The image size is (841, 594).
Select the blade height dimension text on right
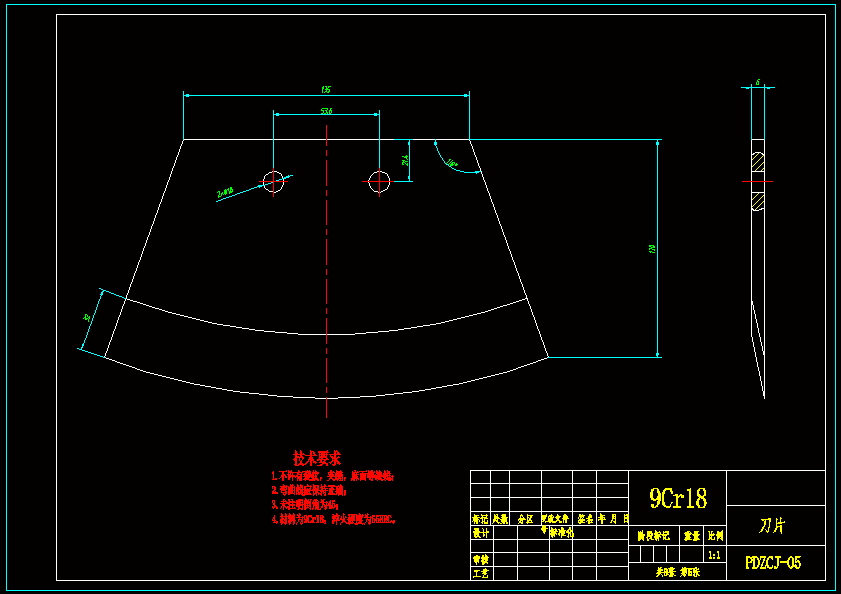(x=652, y=249)
